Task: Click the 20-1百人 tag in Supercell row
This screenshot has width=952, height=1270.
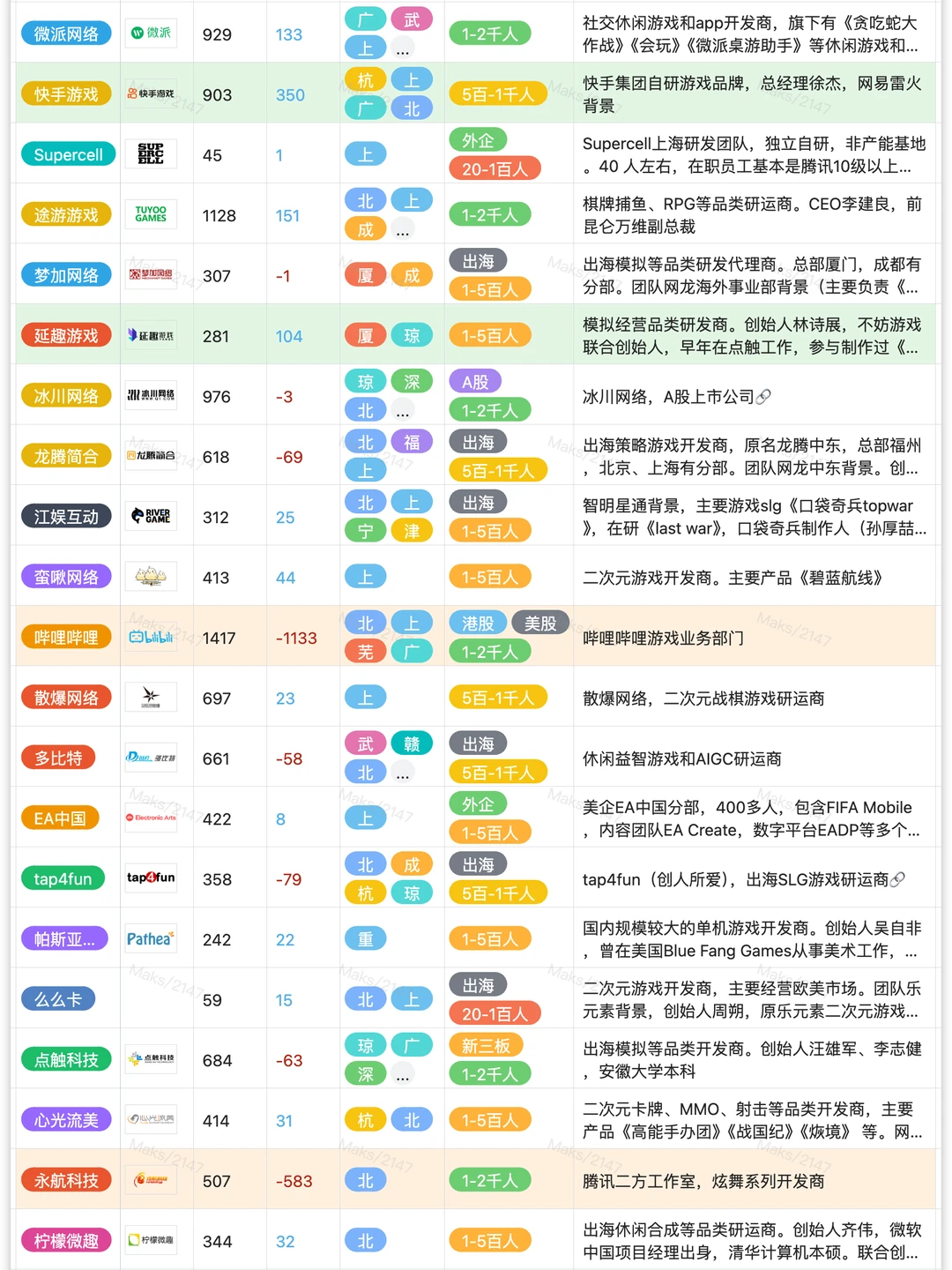Action: coord(495,168)
